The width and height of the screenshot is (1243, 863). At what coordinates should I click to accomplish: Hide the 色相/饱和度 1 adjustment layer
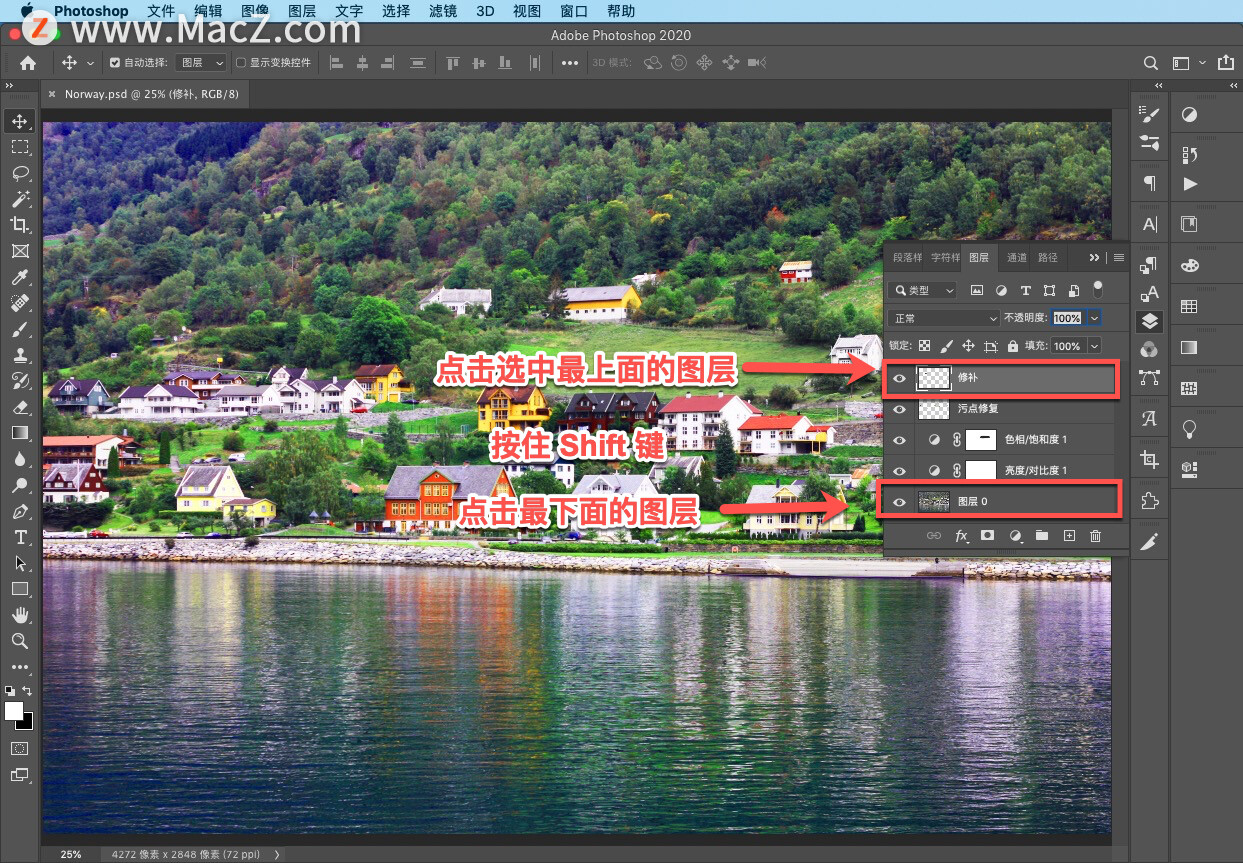899,440
